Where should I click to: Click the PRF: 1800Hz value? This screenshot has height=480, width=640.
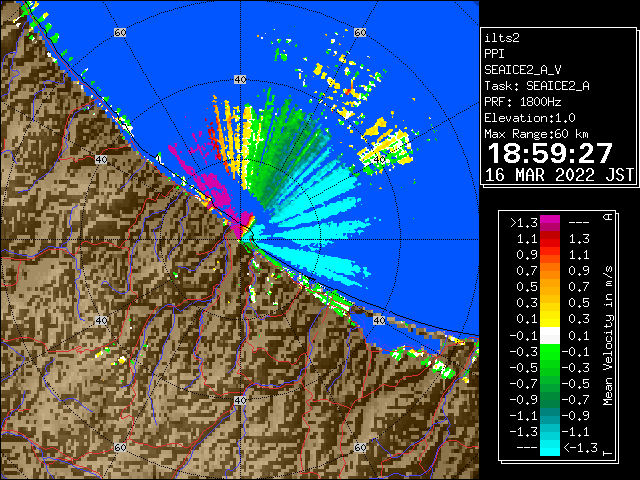click(522, 102)
